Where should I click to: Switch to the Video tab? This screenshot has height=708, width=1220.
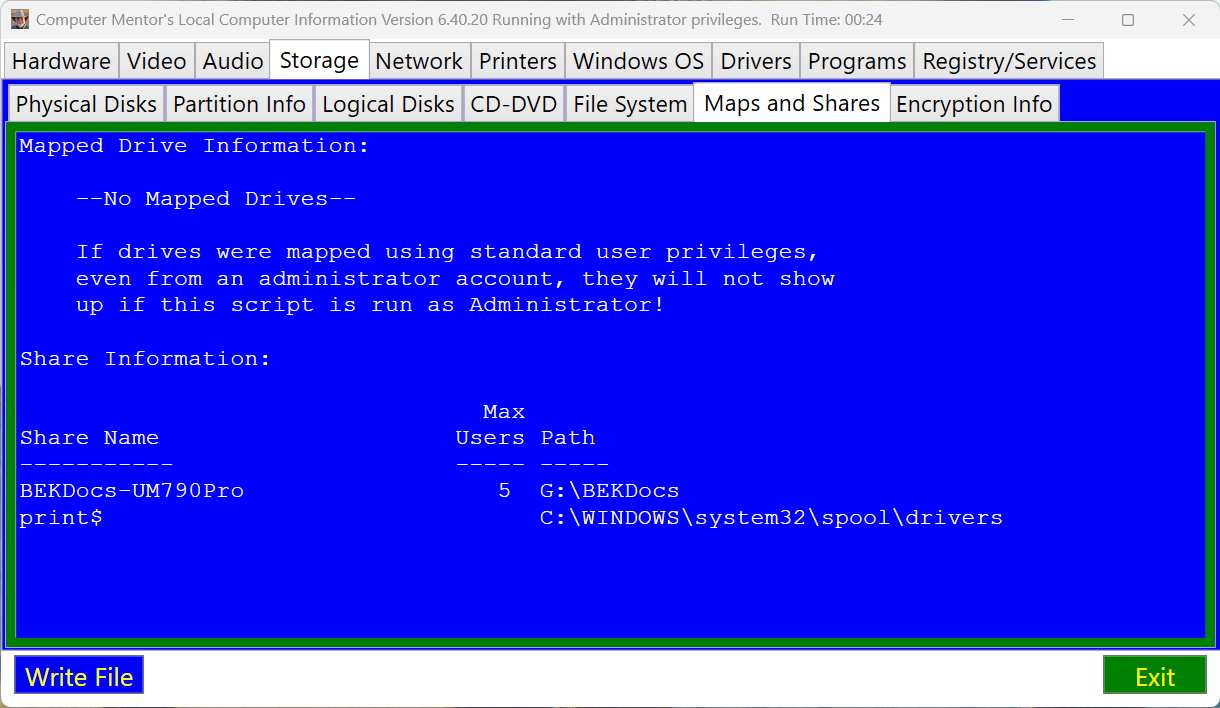click(157, 61)
